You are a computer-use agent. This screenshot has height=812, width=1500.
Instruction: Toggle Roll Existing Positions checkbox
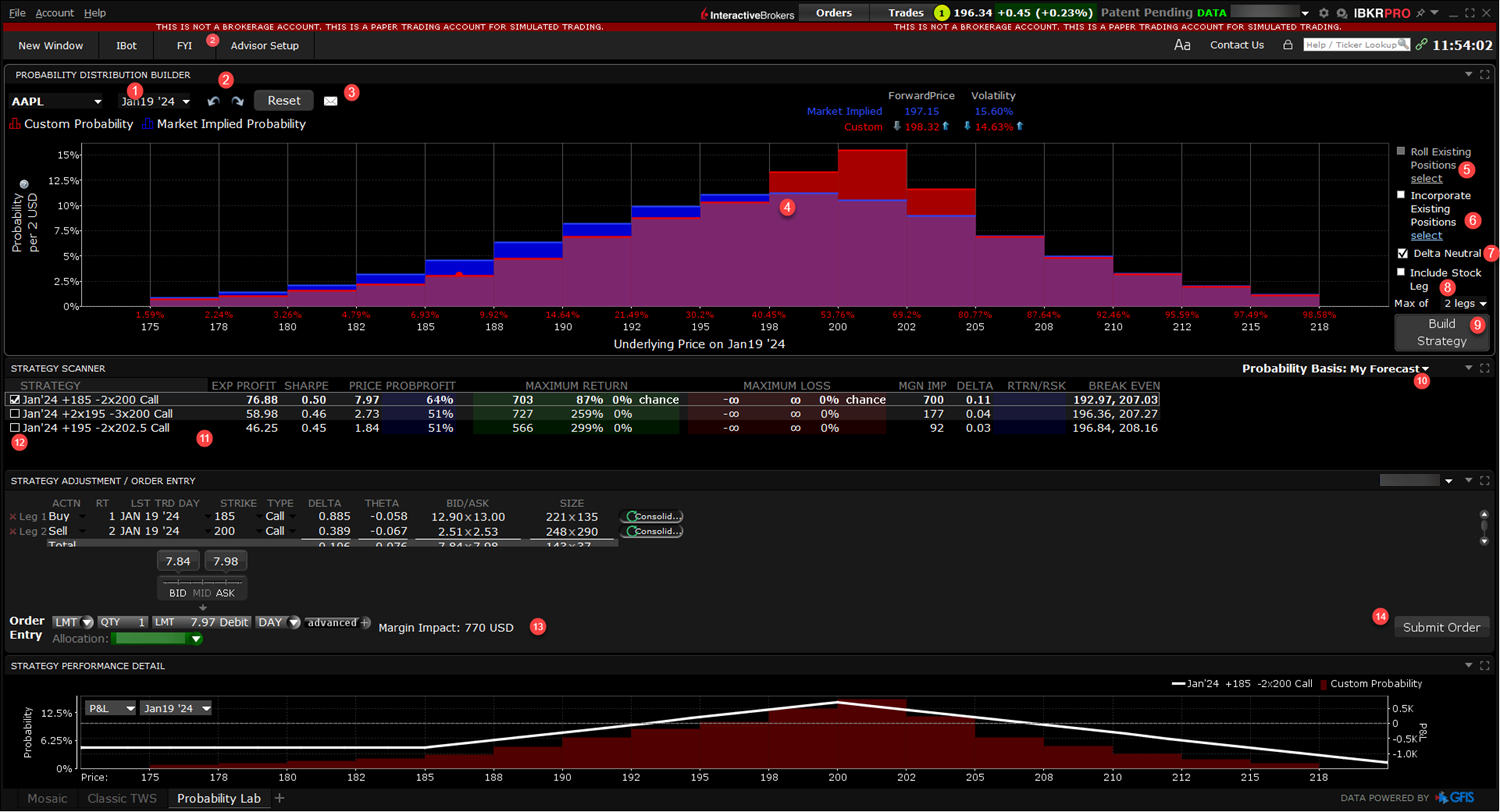[x=1401, y=151]
